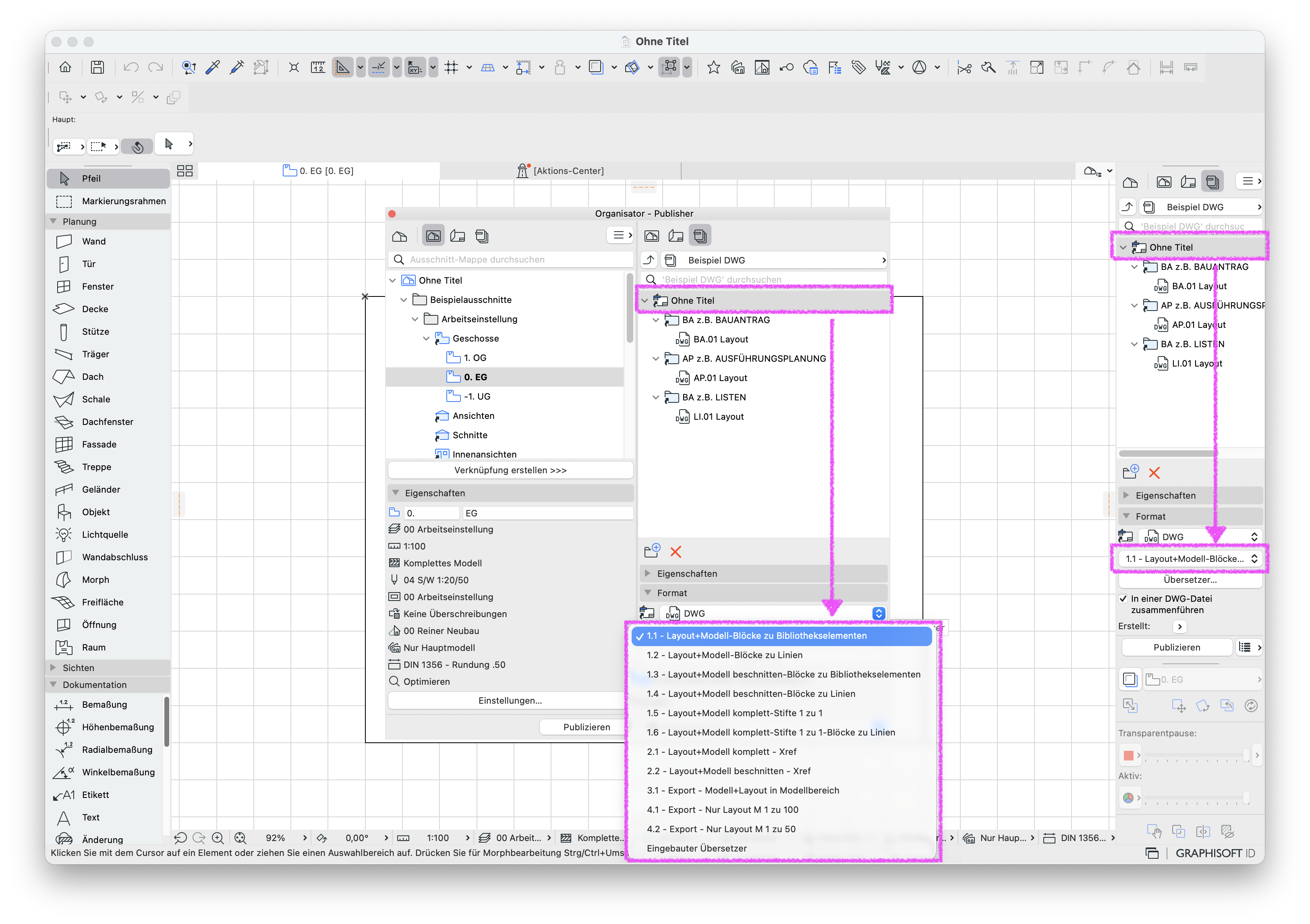Toggle the ruler measure tool button in toolbar
The image size is (1310, 924).
[x=318, y=67]
